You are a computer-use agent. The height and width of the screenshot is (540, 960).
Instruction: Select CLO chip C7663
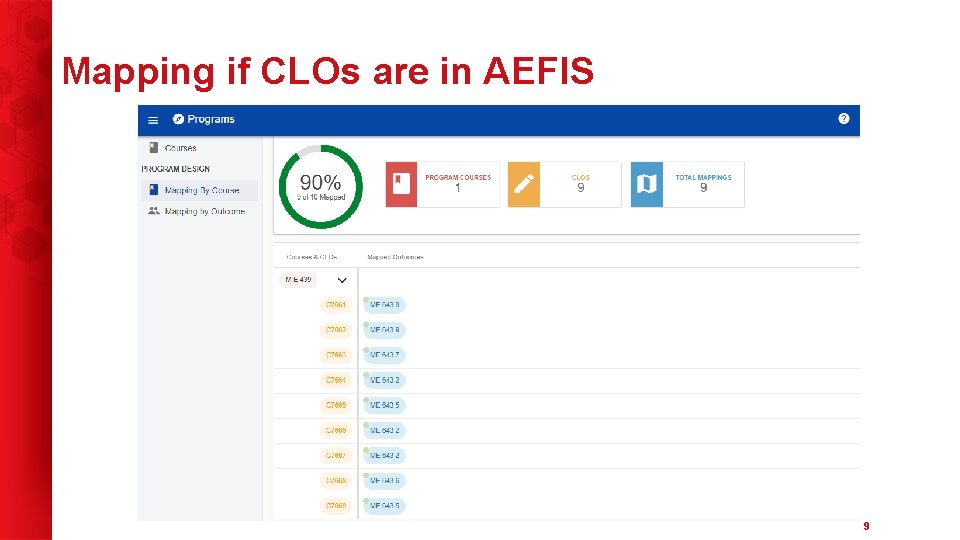tap(336, 355)
